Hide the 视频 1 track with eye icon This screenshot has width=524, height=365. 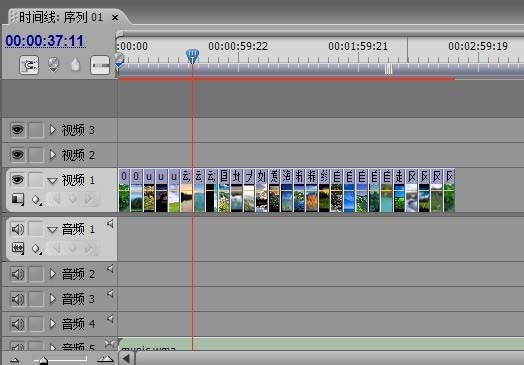(x=18, y=180)
